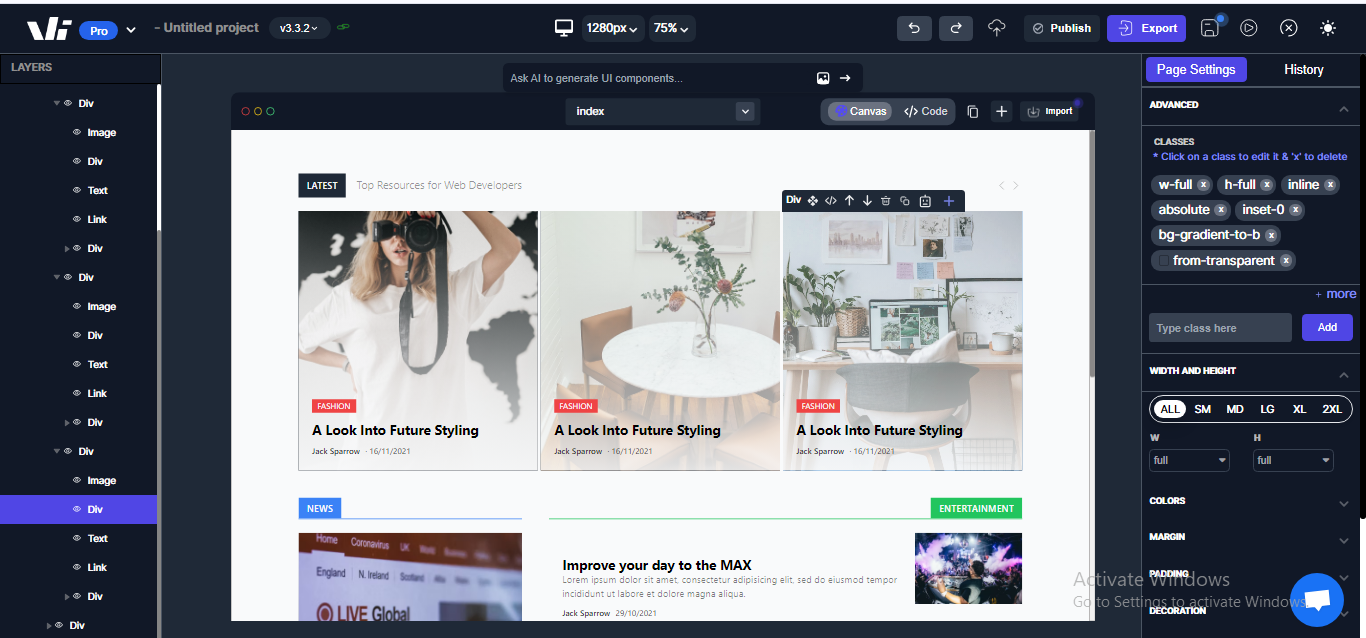This screenshot has height=638, width=1366.
Task: Select the 2XL breakpoint
Action: click(1332, 409)
